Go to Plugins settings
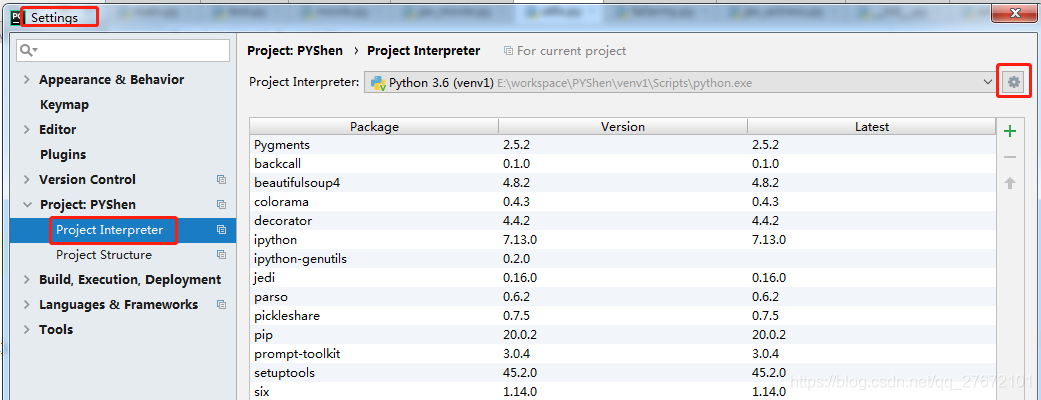The width and height of the screenshot is (1041, 400). (x=63, y=155)
